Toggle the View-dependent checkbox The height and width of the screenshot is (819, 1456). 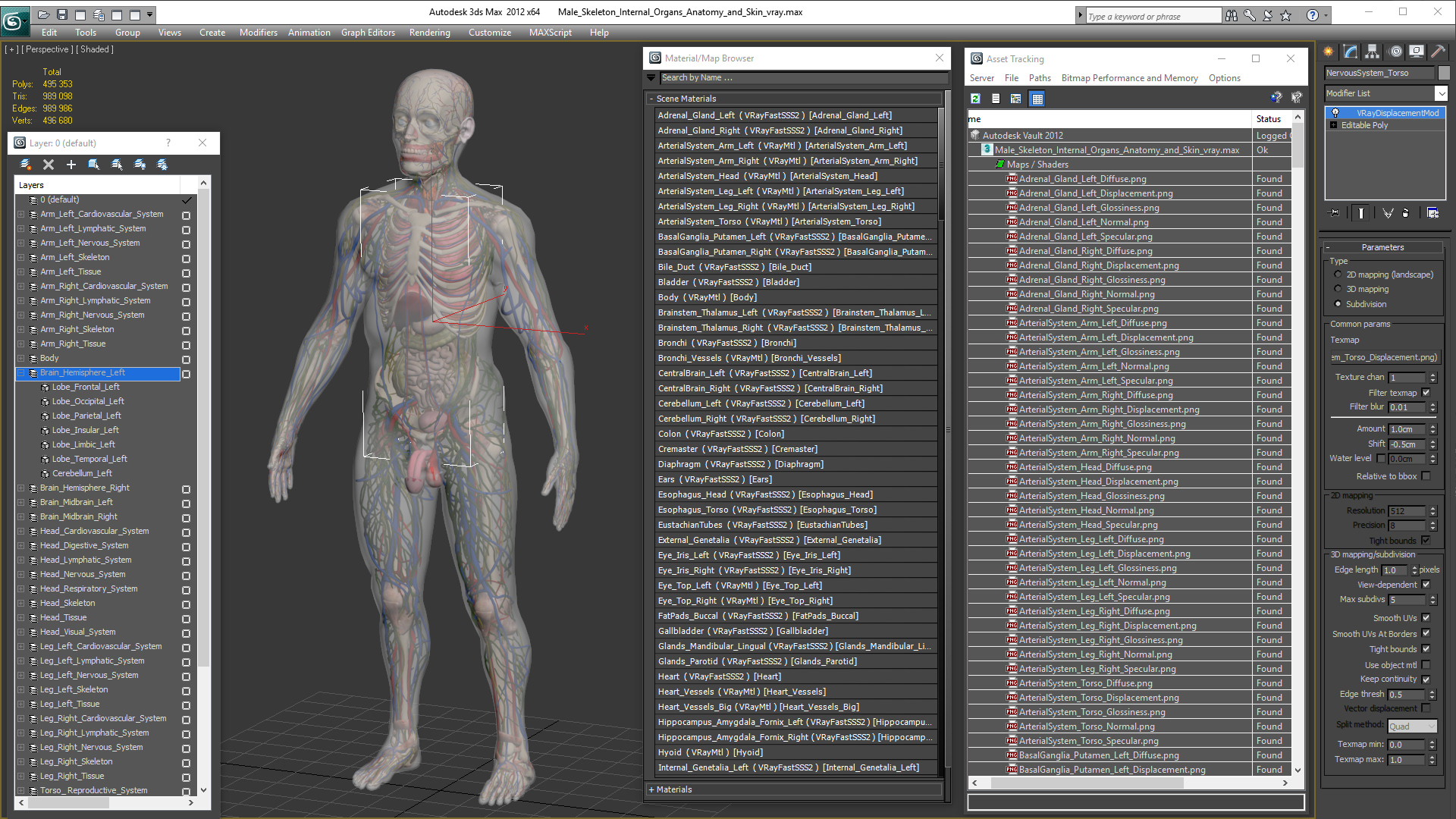[1426, 585]
